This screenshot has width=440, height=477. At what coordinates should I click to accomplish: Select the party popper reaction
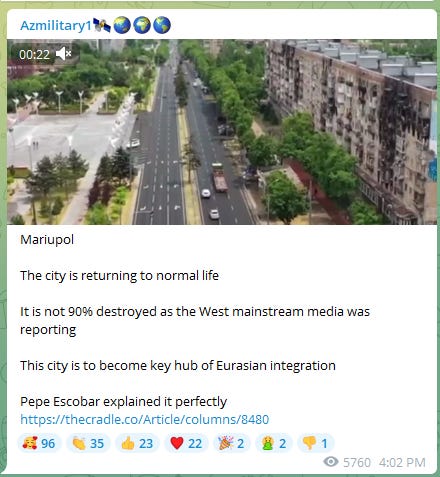click(x=231, y=443)
